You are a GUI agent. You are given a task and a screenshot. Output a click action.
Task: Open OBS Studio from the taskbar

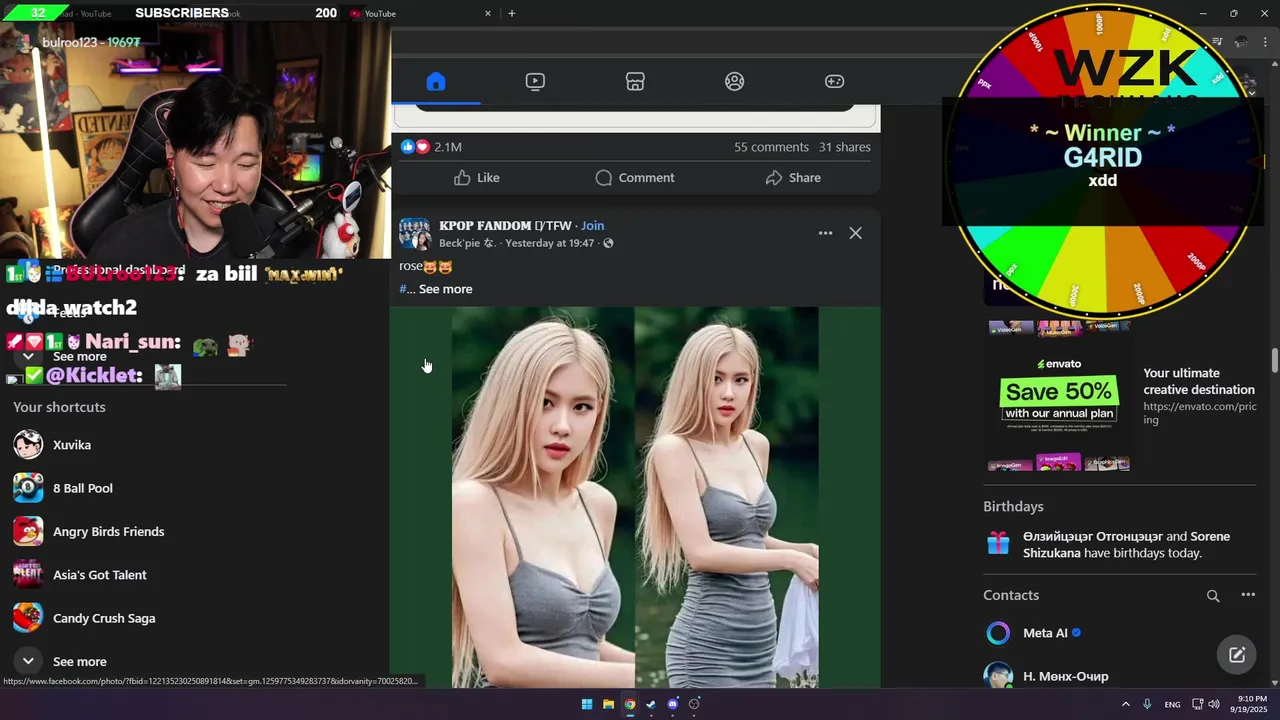[x=694, y=704]
